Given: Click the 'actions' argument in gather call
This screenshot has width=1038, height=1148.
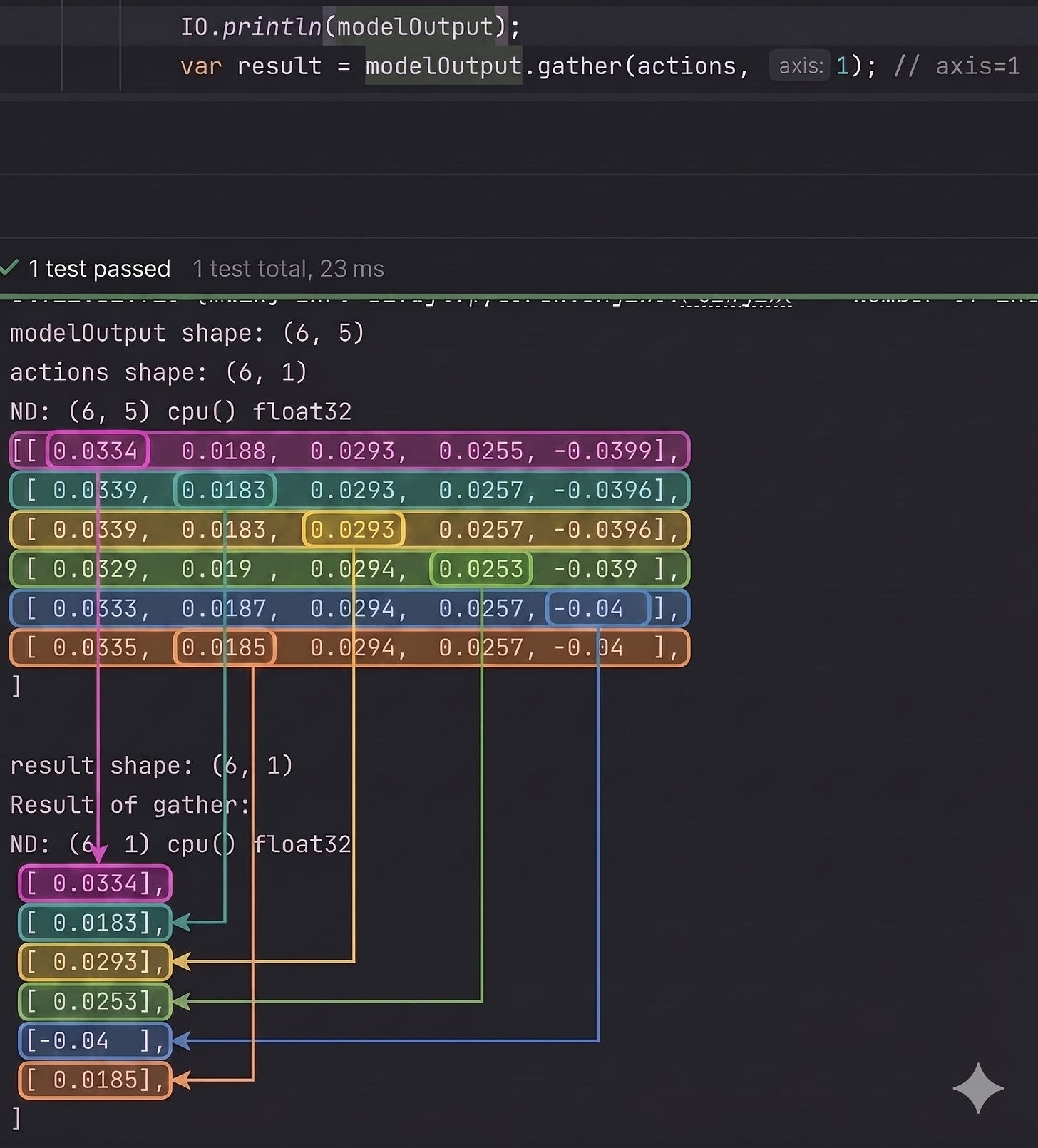Looking at the screenshot, I should coord(686,66).
